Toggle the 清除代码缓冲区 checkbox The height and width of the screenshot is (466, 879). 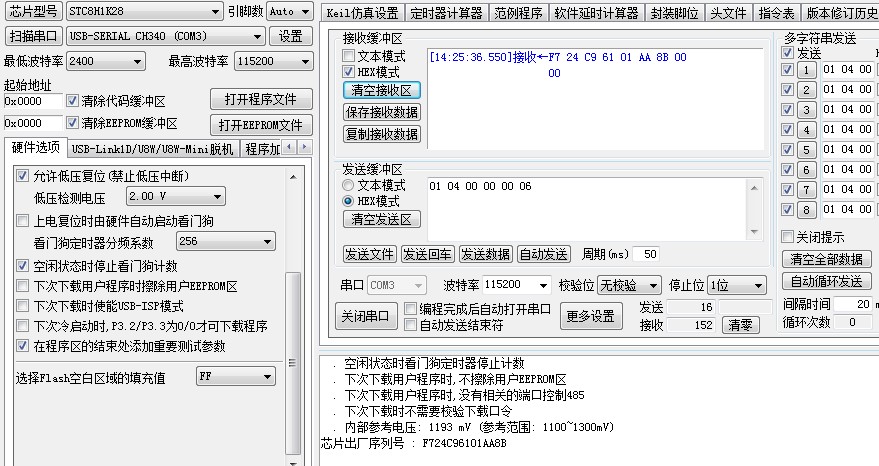tap(72, 101)
